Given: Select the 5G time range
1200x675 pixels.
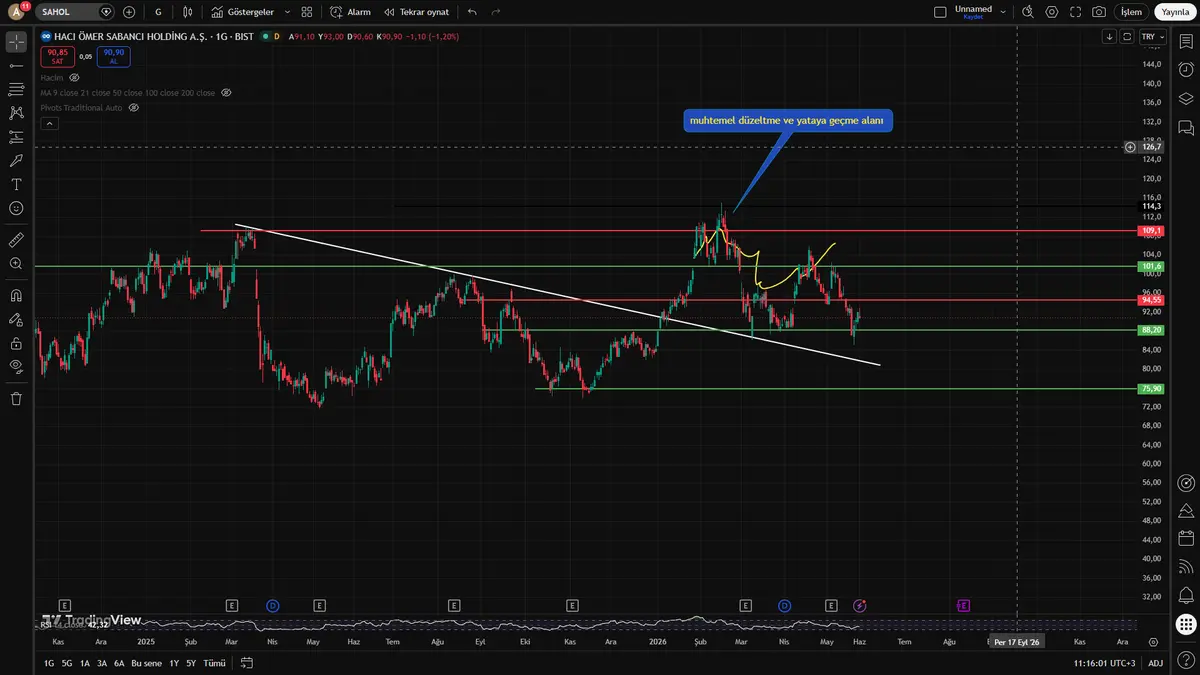Looking at the screenshot, I should coord(67,663).
